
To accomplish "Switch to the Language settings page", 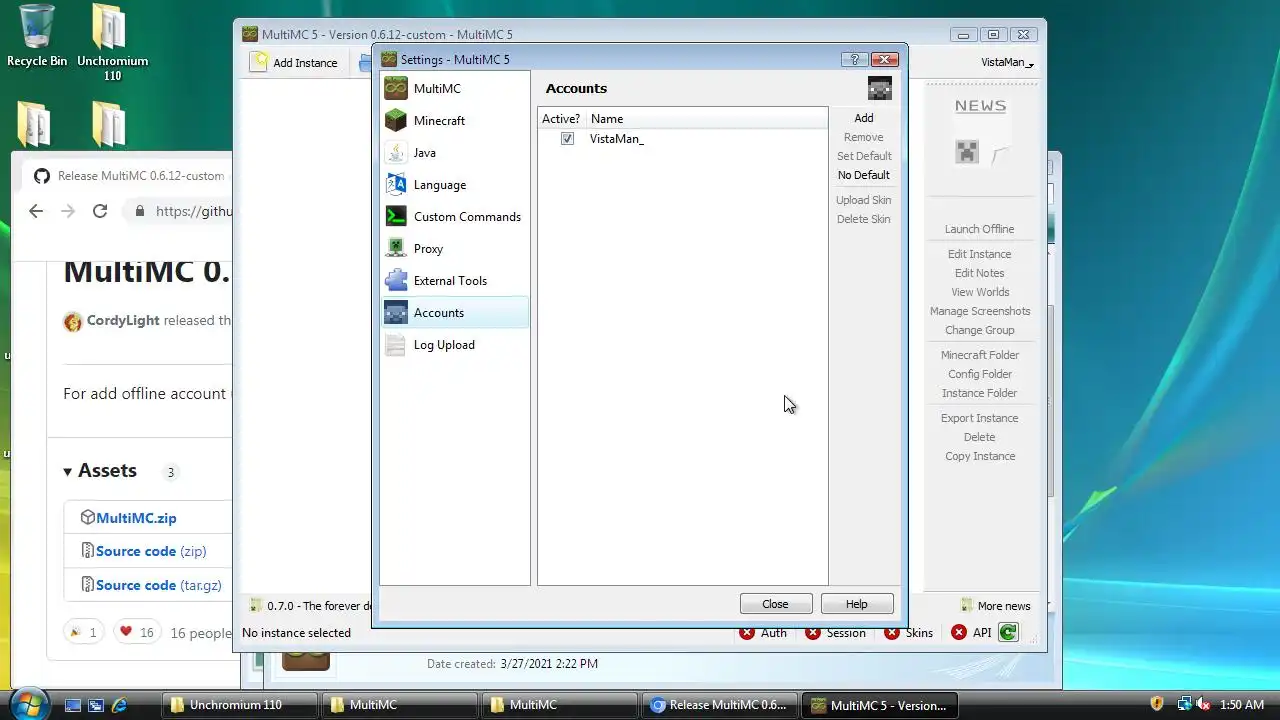I will 455,185.
